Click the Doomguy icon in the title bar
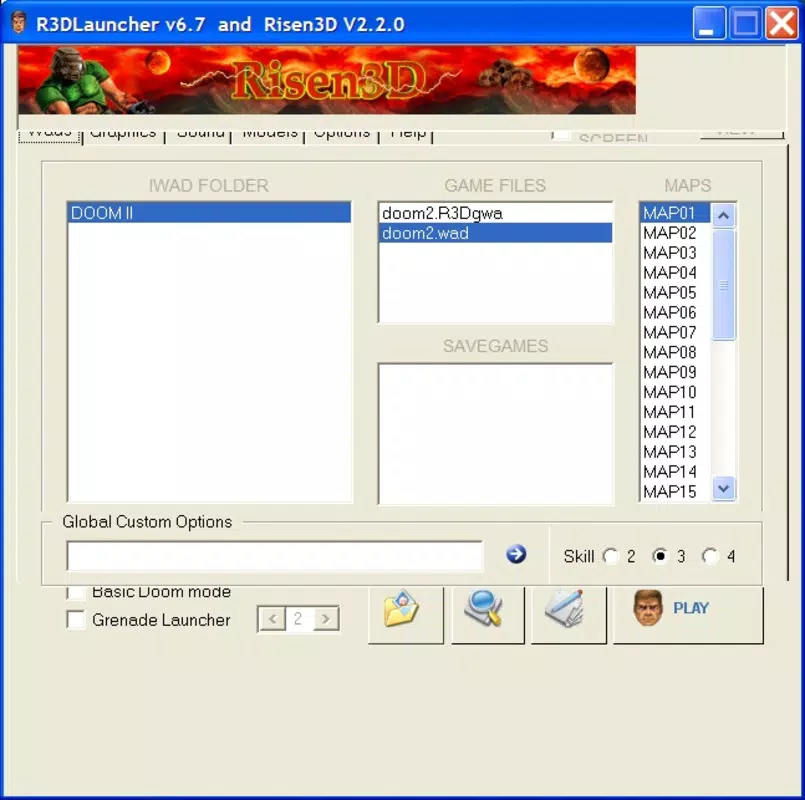Screen dimensions: 805x800 [18, 23]
